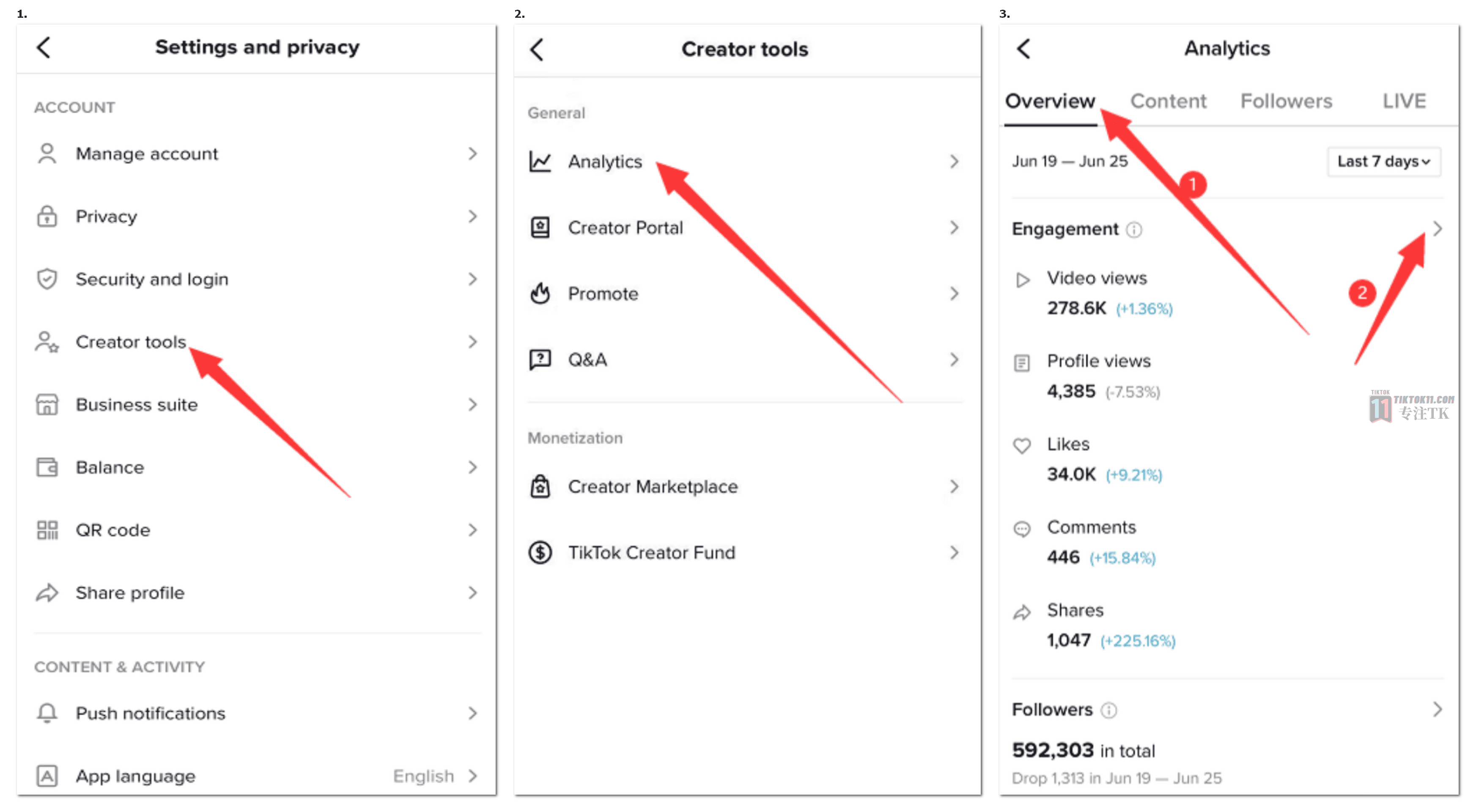Click the Followers info icon
Image resolution: width=1476 pixels, height=812 pixels.
1109,710
